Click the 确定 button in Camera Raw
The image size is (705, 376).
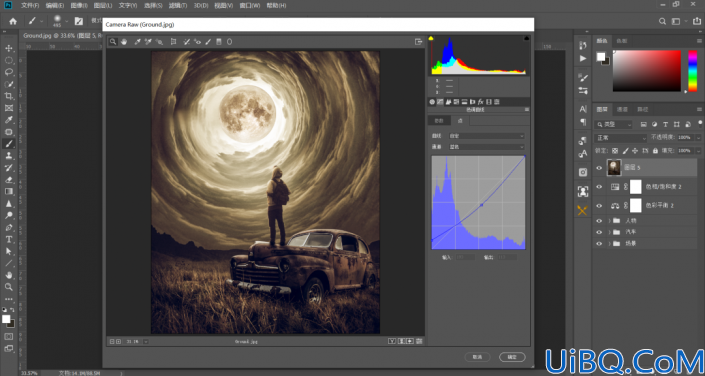point(512,357)
